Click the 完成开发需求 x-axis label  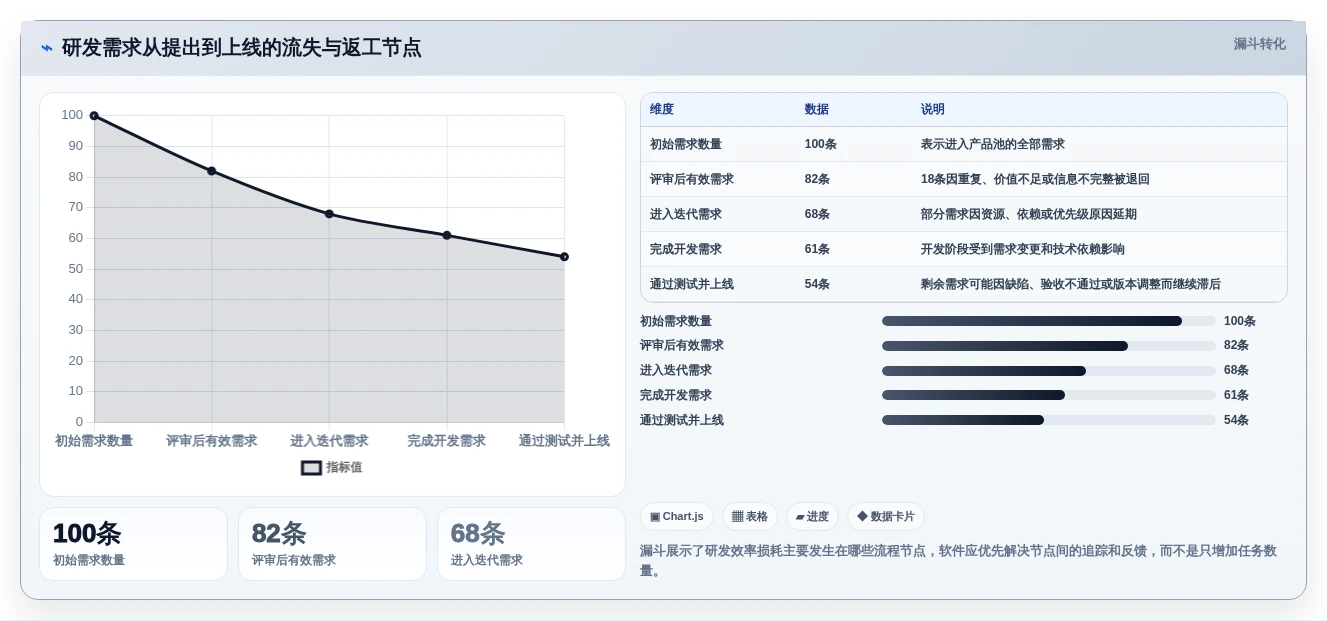(x=447, y=441)
